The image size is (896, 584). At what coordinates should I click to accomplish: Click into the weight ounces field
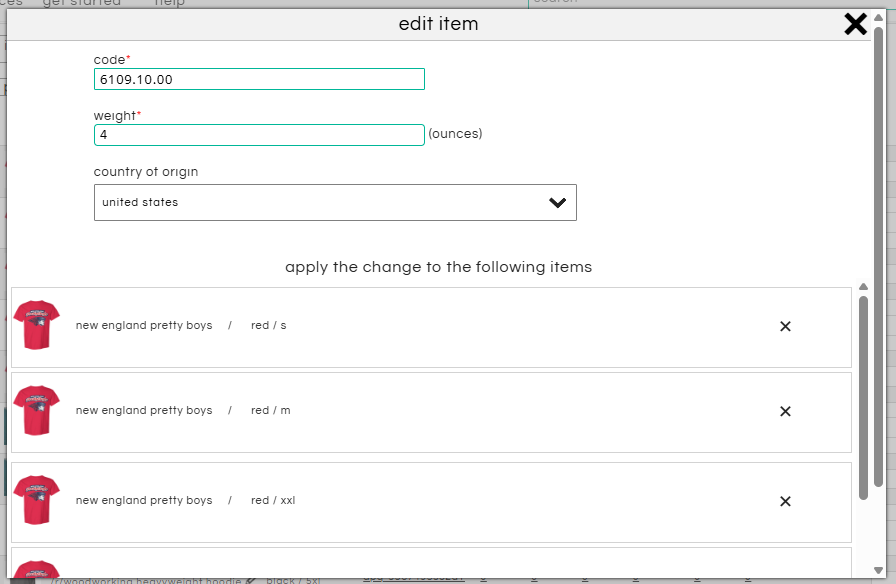[259, 134]
